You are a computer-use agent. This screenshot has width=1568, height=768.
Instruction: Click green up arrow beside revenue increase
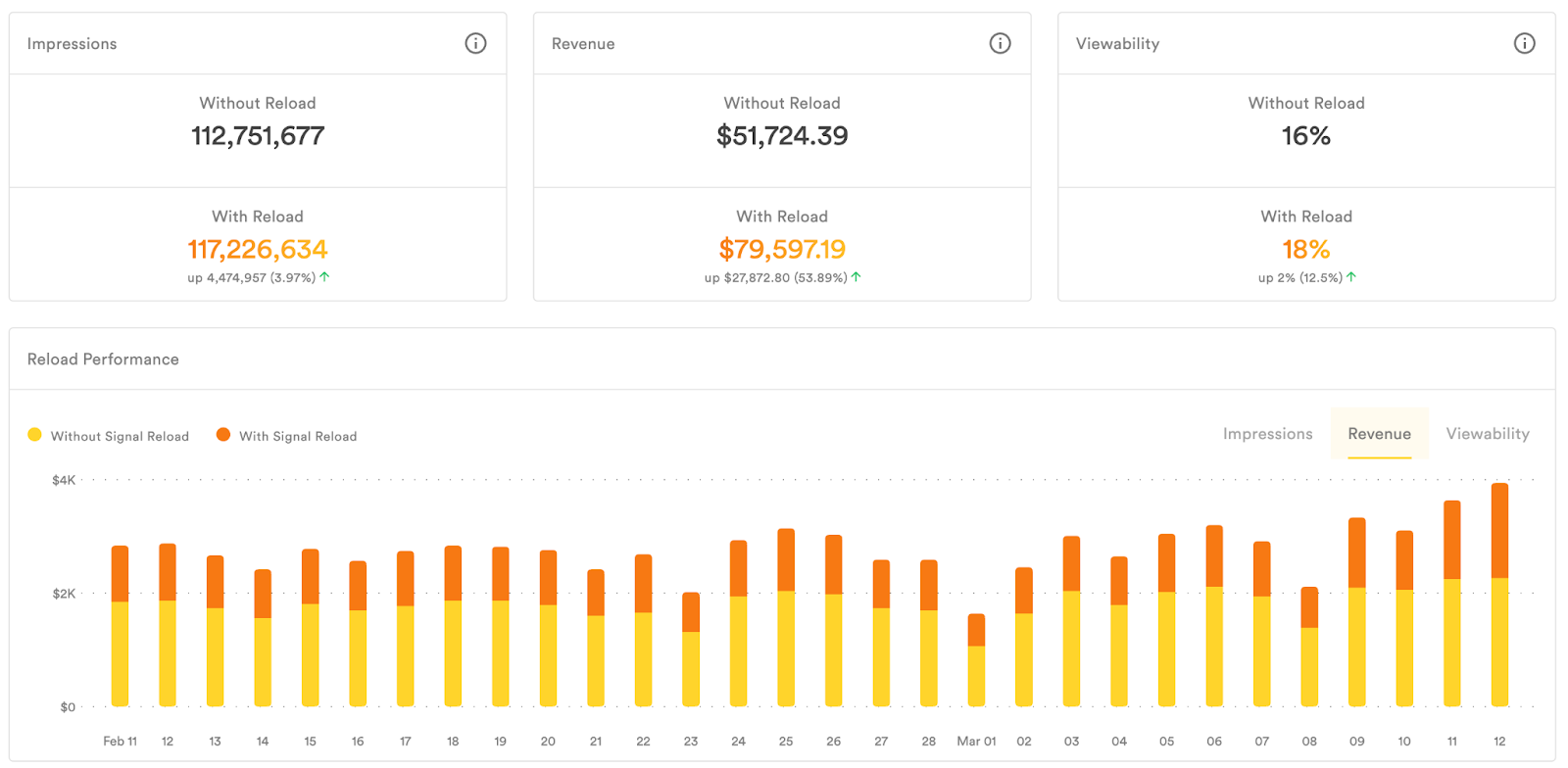(856, 277)
